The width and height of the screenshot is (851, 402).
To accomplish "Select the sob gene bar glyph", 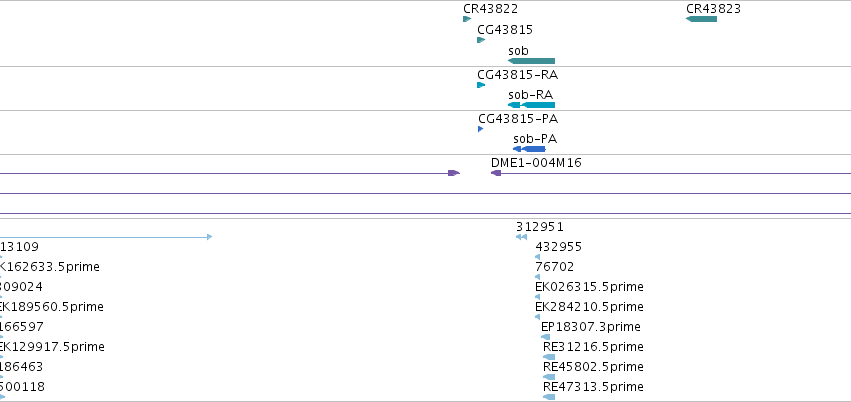I will pyautogui.click(x=531, y=61).
